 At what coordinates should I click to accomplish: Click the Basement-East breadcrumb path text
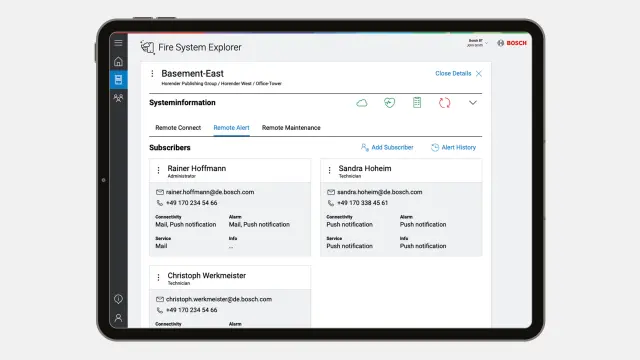pyautogui.click(x=222, y=83)
